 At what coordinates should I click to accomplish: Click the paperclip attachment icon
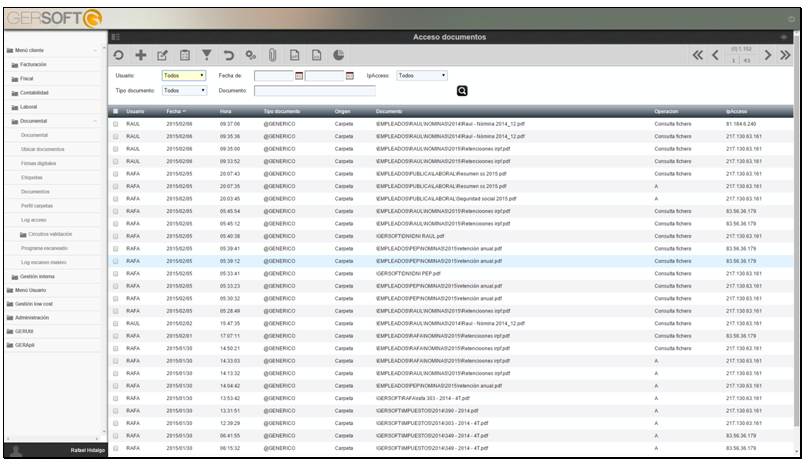tap(272, 55)
